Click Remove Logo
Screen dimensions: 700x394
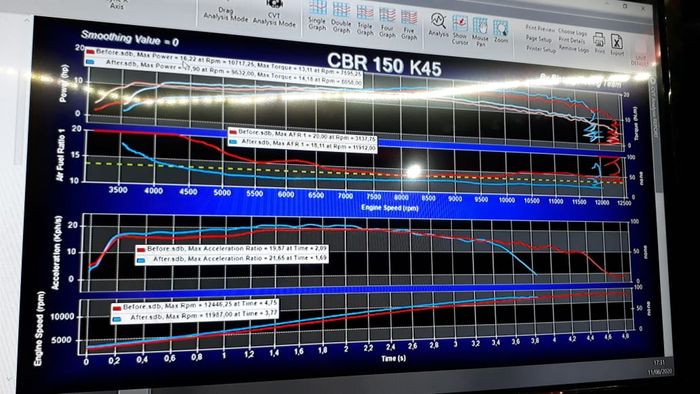(x=573, y=50)
